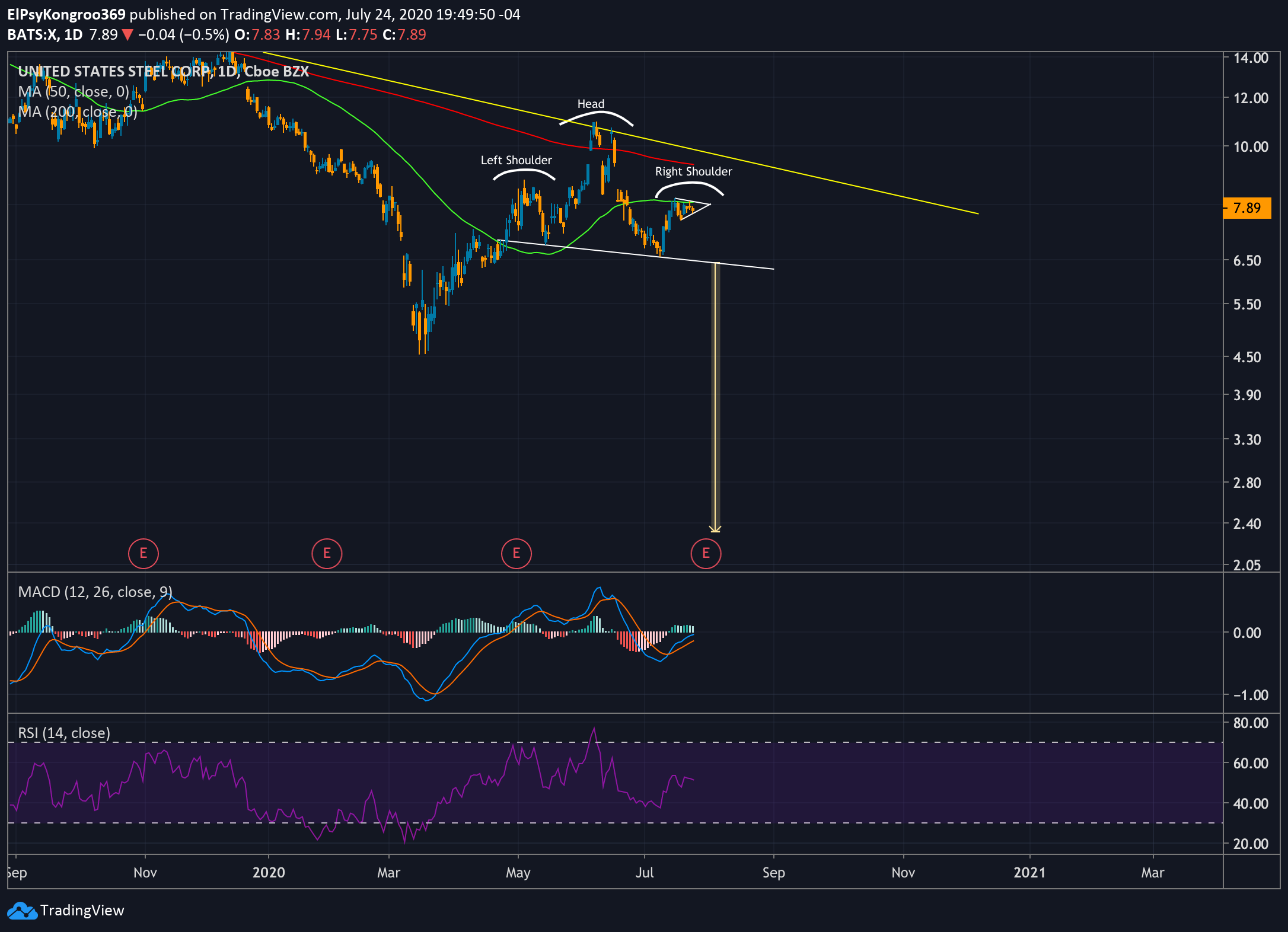Select the RSI (14, close) indicator label

point(64,733)
